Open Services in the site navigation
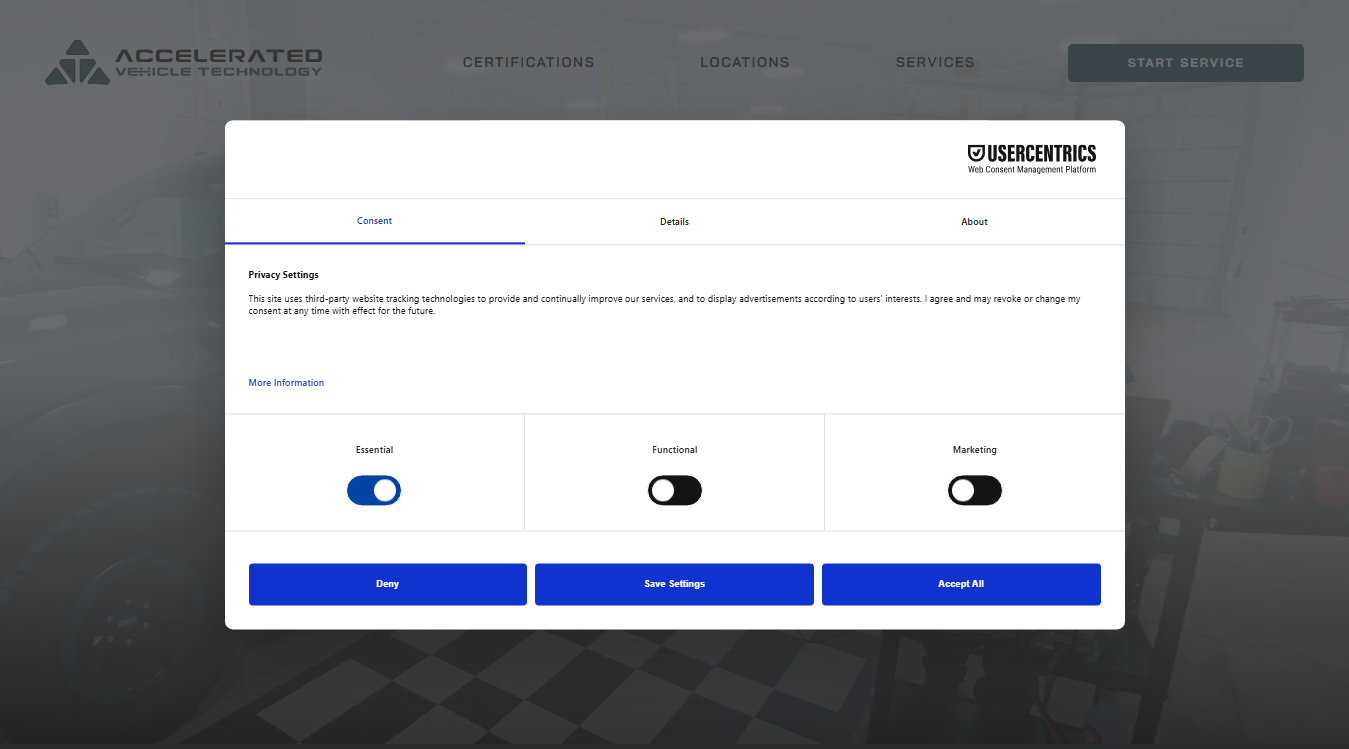The height and width of the screenshot is (749, 1349). coord(935,62)
